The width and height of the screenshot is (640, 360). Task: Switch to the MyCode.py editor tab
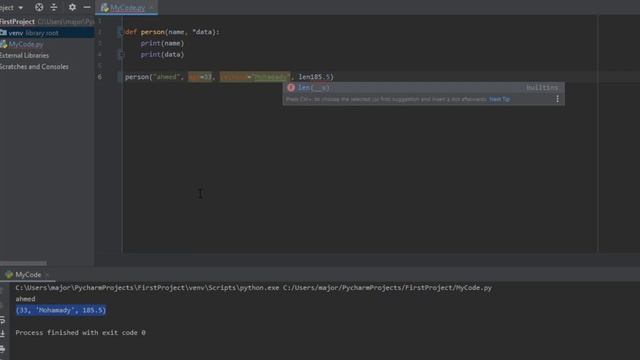click(127, 7)
